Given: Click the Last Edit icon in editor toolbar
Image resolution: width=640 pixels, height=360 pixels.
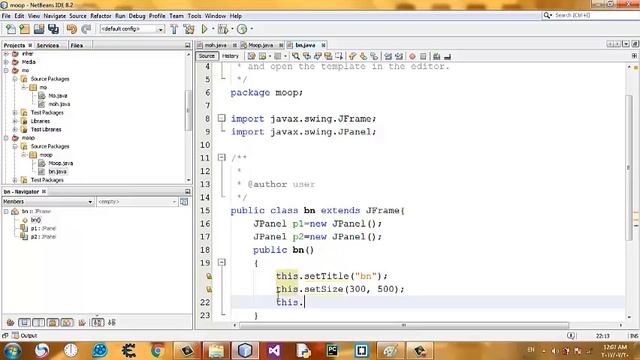Looking at the screenshot, I should 251,56.
